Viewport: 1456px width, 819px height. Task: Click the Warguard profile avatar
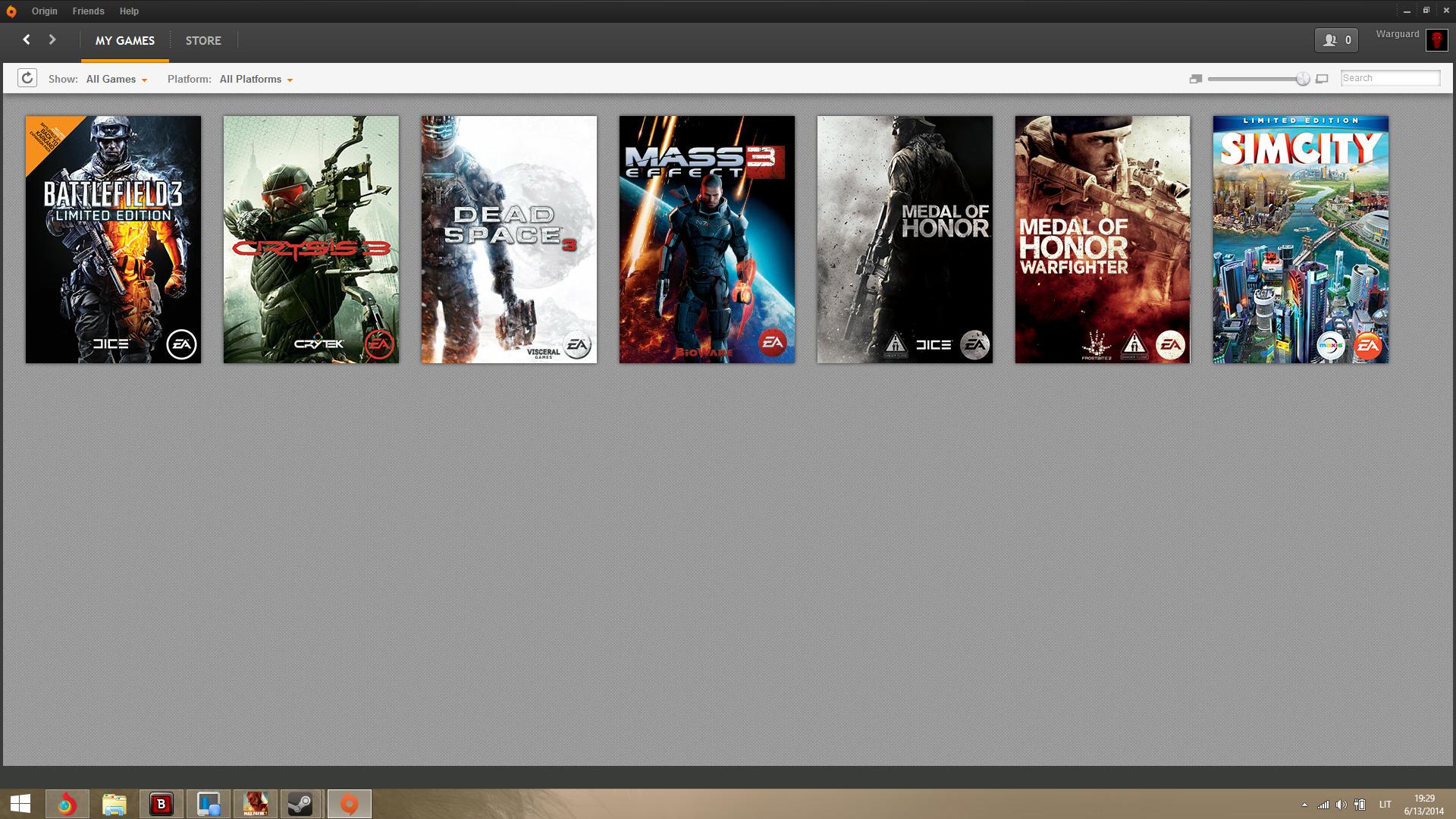1436,40
